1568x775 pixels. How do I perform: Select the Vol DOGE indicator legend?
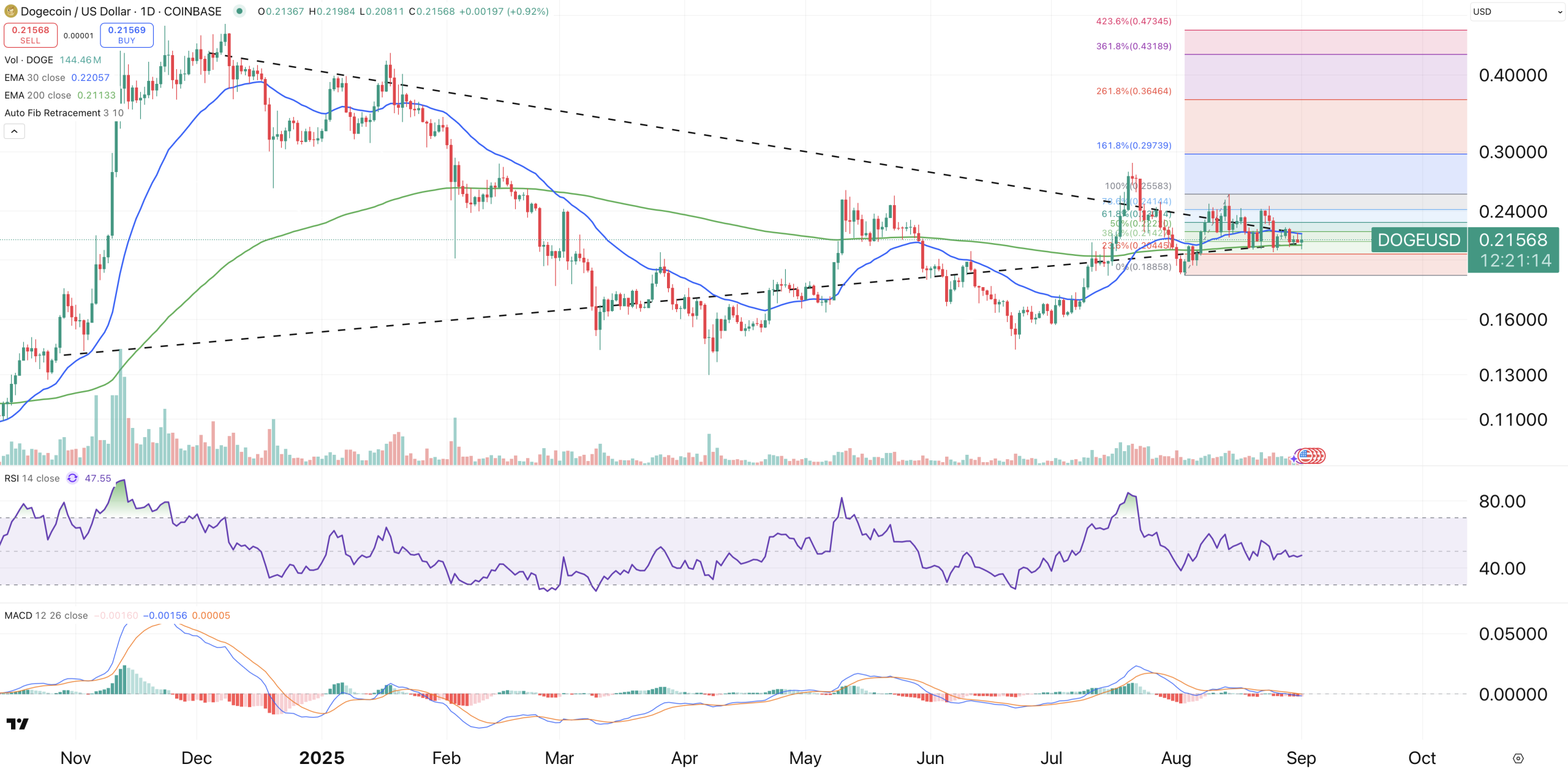coord(29,60)
